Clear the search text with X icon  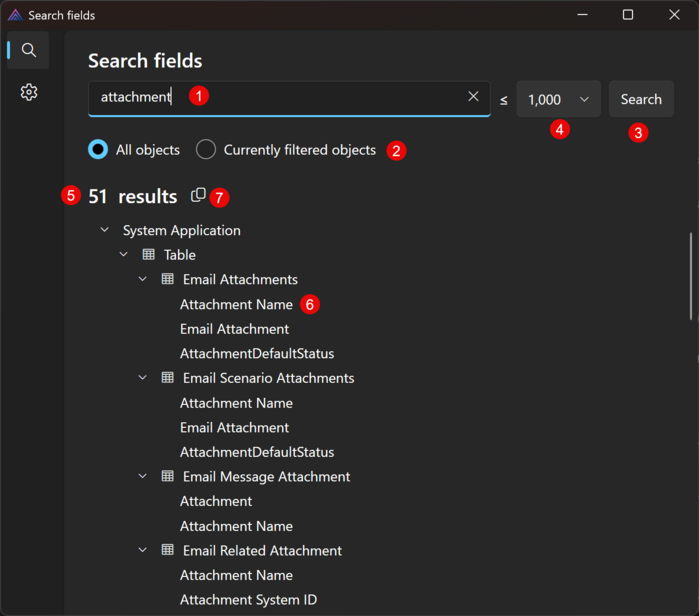coord(473,97)
